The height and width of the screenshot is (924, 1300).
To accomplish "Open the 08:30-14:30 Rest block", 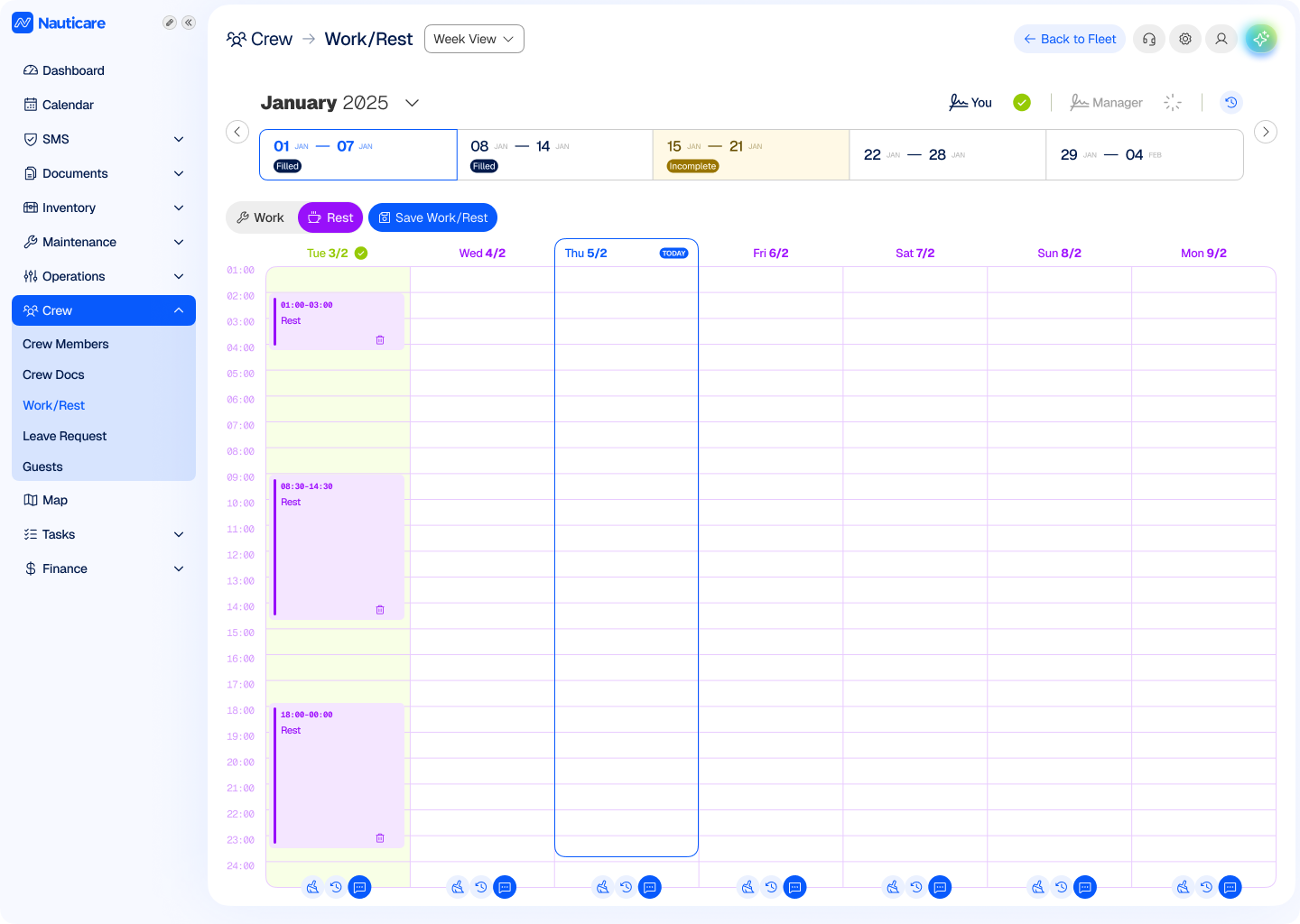I will 338,547.
